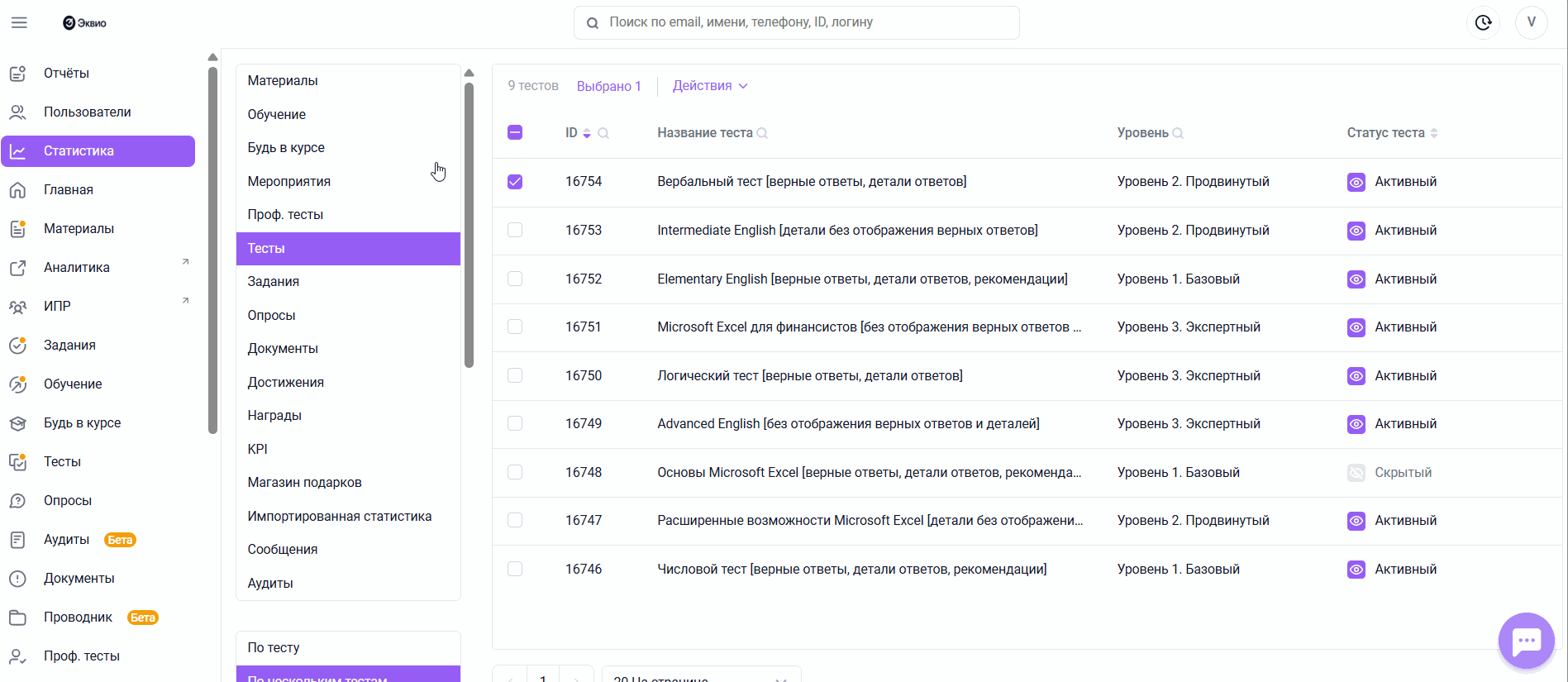The height and width of the screenshot is (682, 1568).
Task: Expand the Действия dropdown
Action: click(709, 86)
